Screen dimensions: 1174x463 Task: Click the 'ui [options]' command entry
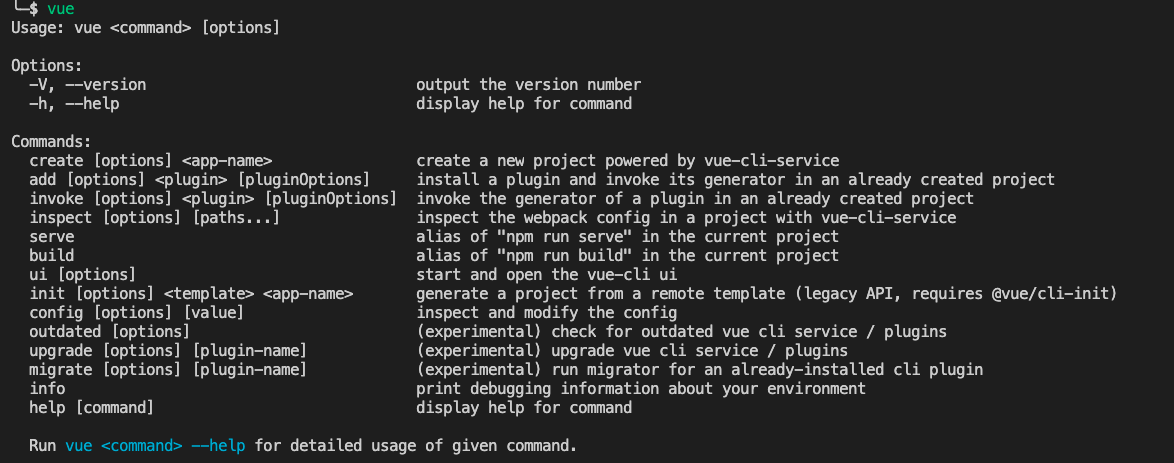point(83,275)
